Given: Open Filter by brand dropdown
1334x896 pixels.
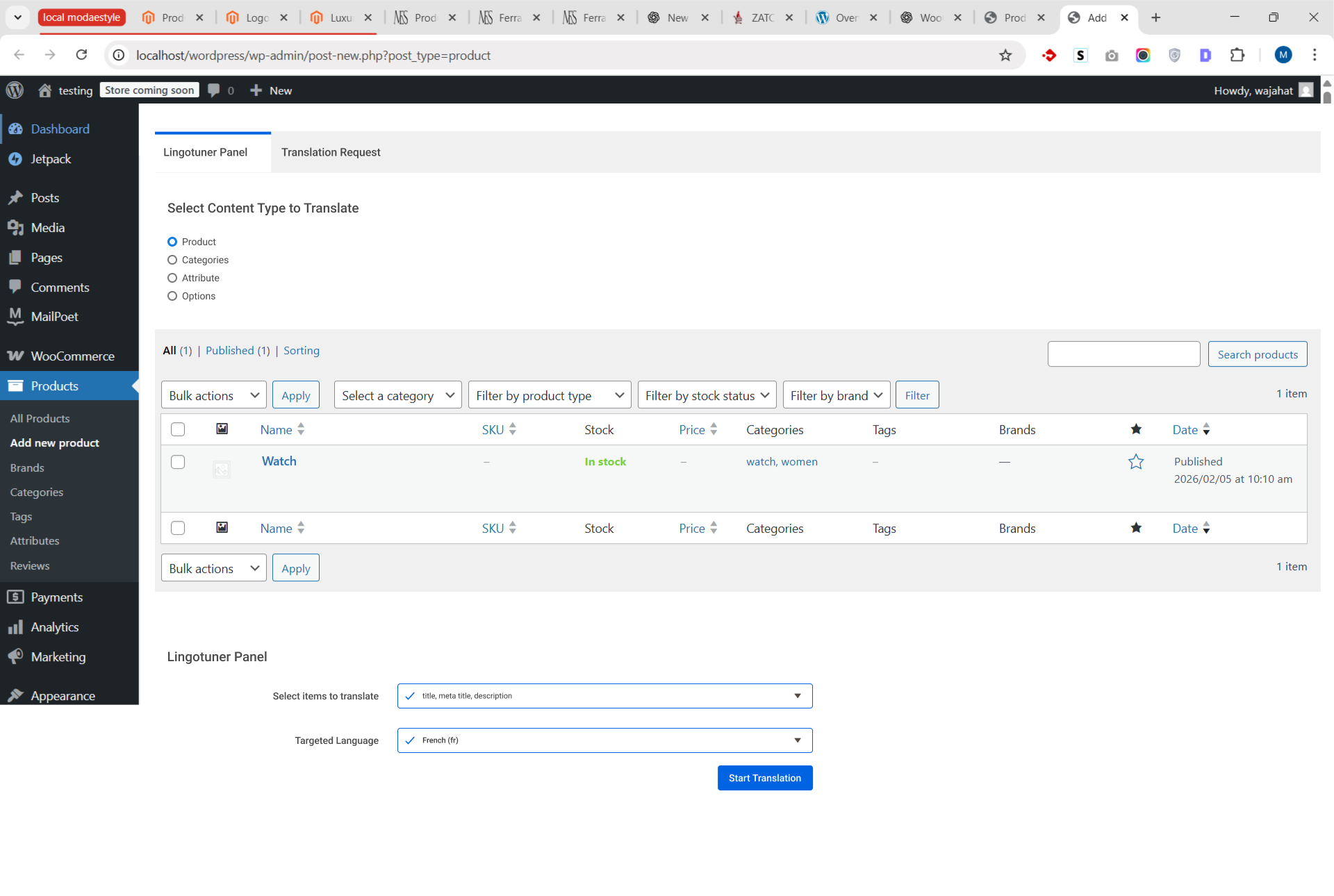Looking at the screenshot, I should click(837, 395).
